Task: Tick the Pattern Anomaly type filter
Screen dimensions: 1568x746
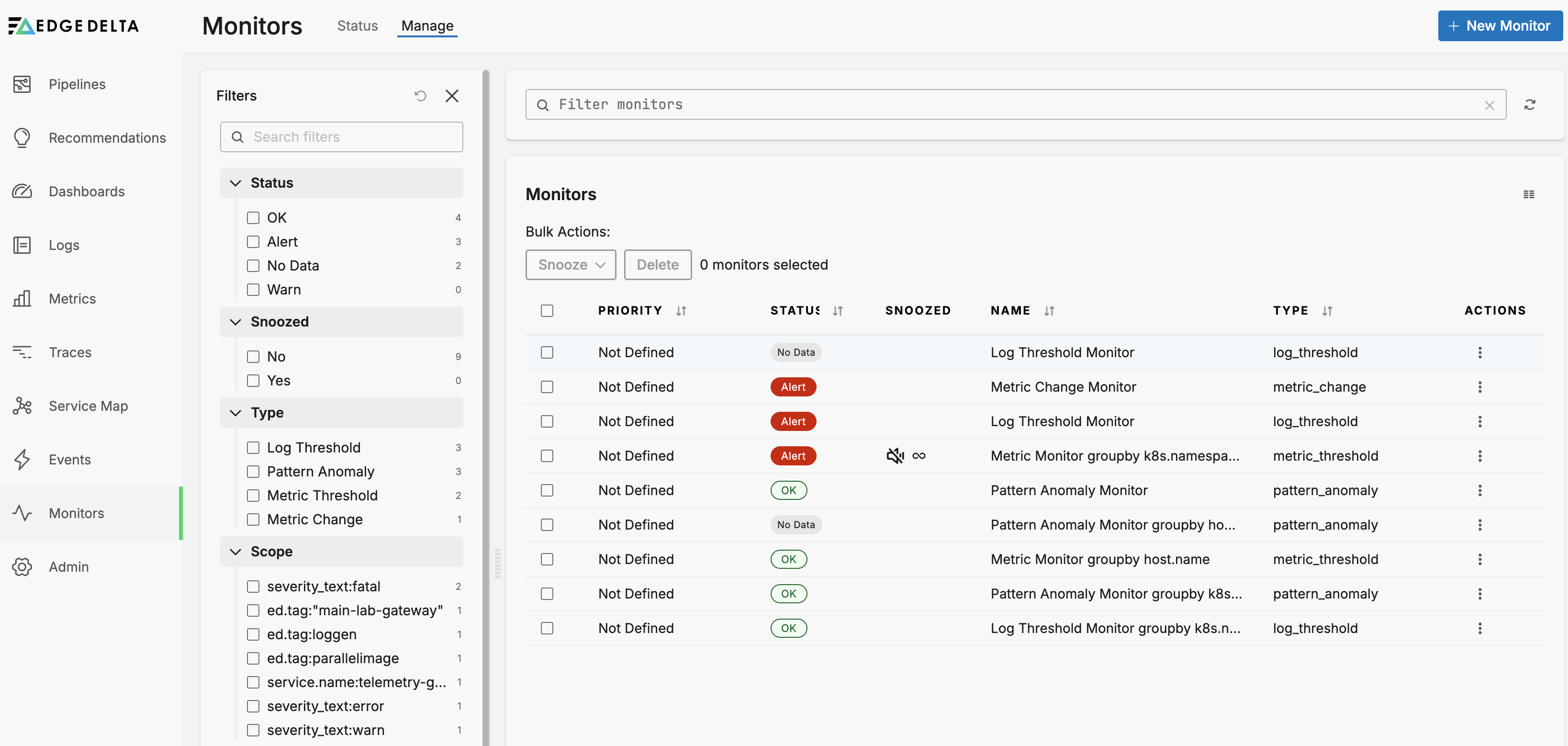Action: (x=253, y=471)
